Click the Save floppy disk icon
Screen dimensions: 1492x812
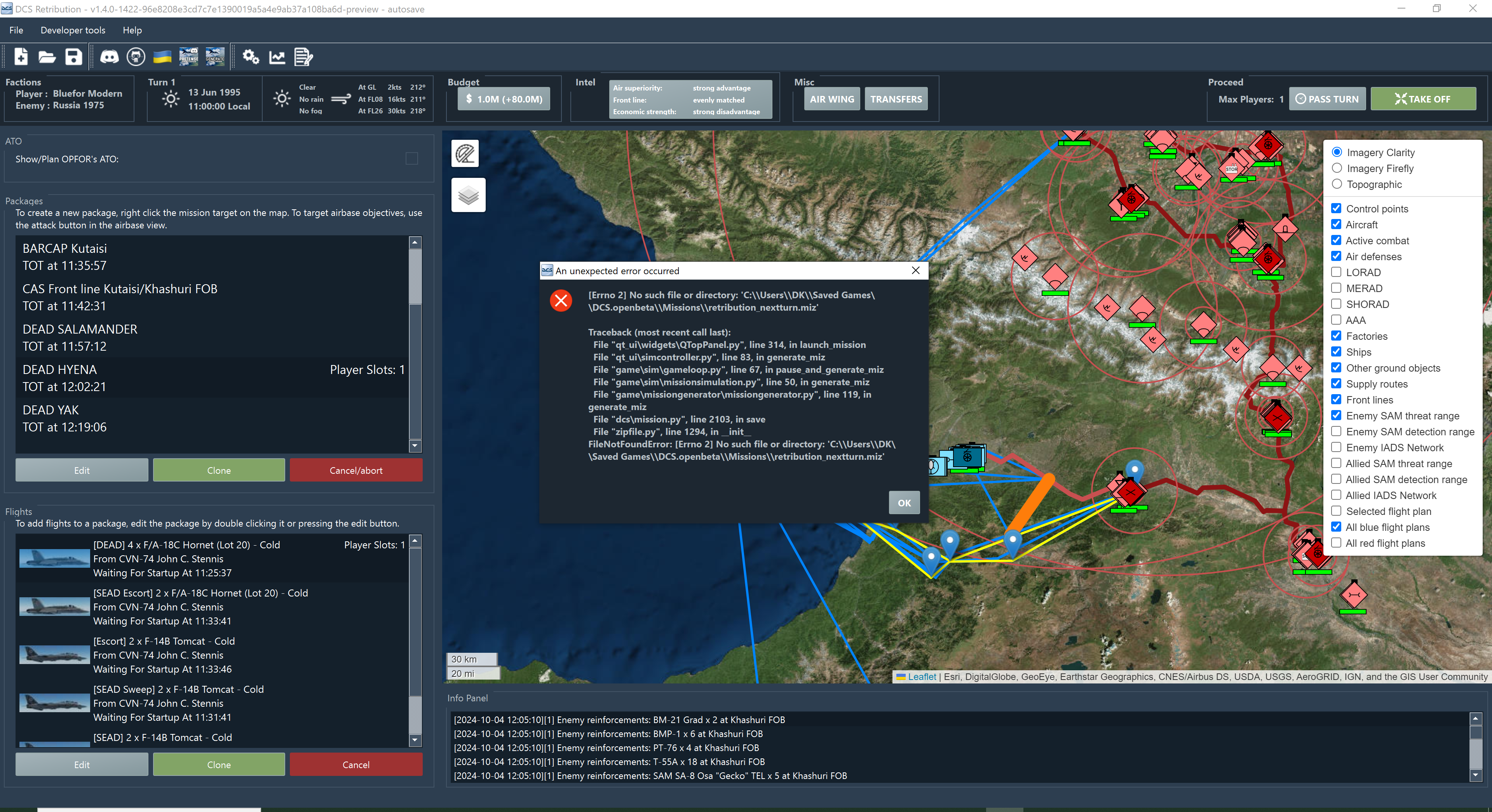(73, 57)
